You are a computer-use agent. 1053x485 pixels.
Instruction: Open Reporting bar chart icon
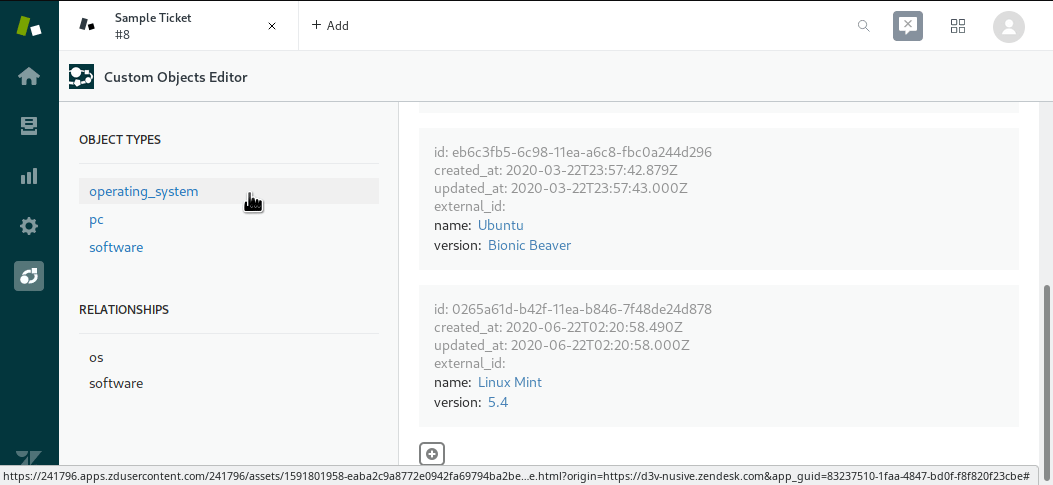[29, 176]
